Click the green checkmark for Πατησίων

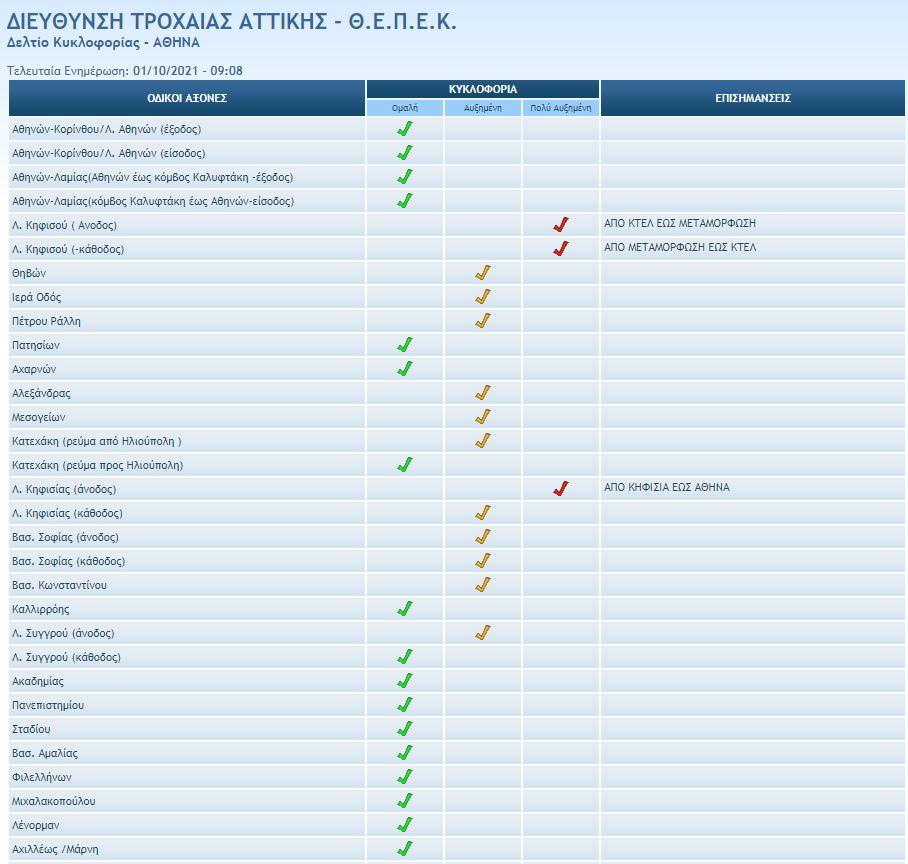click(405, 345)
